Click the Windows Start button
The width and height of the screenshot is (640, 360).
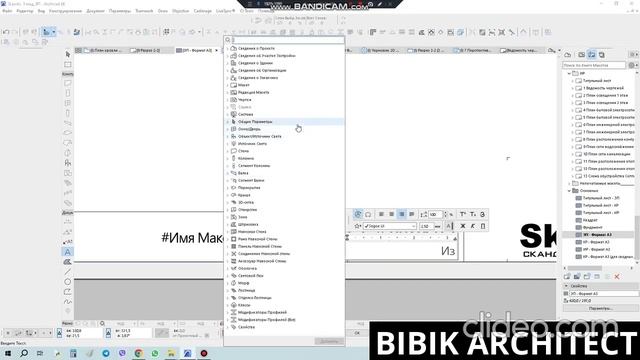[x=8, y=353]
